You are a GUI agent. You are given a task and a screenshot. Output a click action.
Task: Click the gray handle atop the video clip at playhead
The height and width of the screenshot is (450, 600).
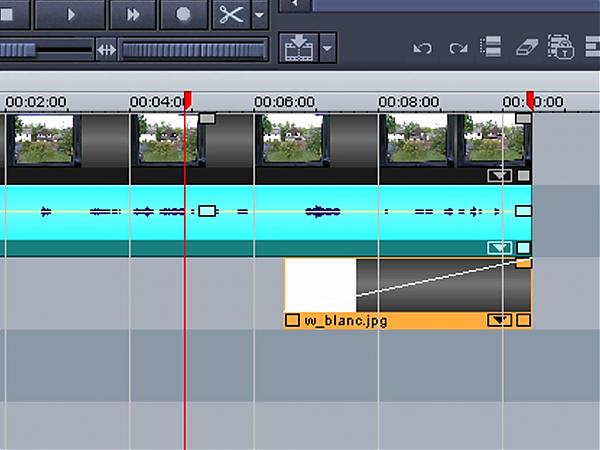click(207, 118)
